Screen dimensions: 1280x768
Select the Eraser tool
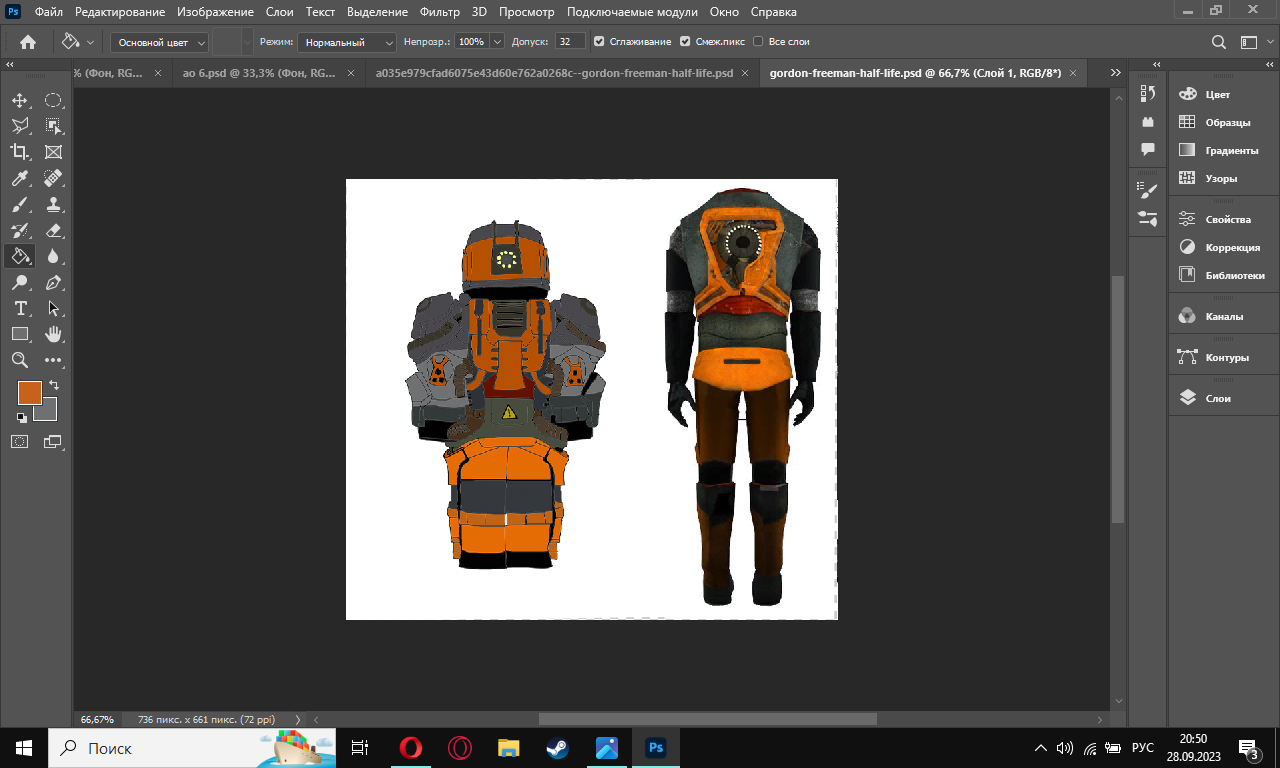[53, 230]
